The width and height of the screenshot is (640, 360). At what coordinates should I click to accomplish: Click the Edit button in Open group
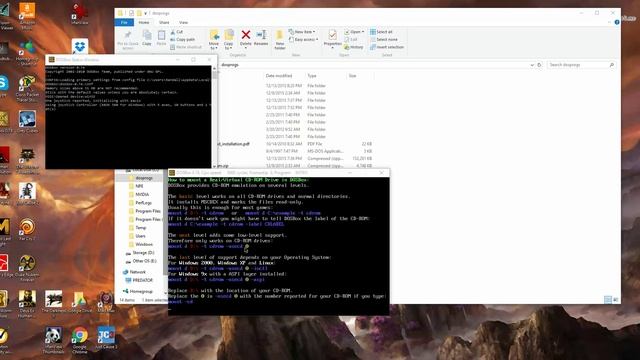point(351,40)
